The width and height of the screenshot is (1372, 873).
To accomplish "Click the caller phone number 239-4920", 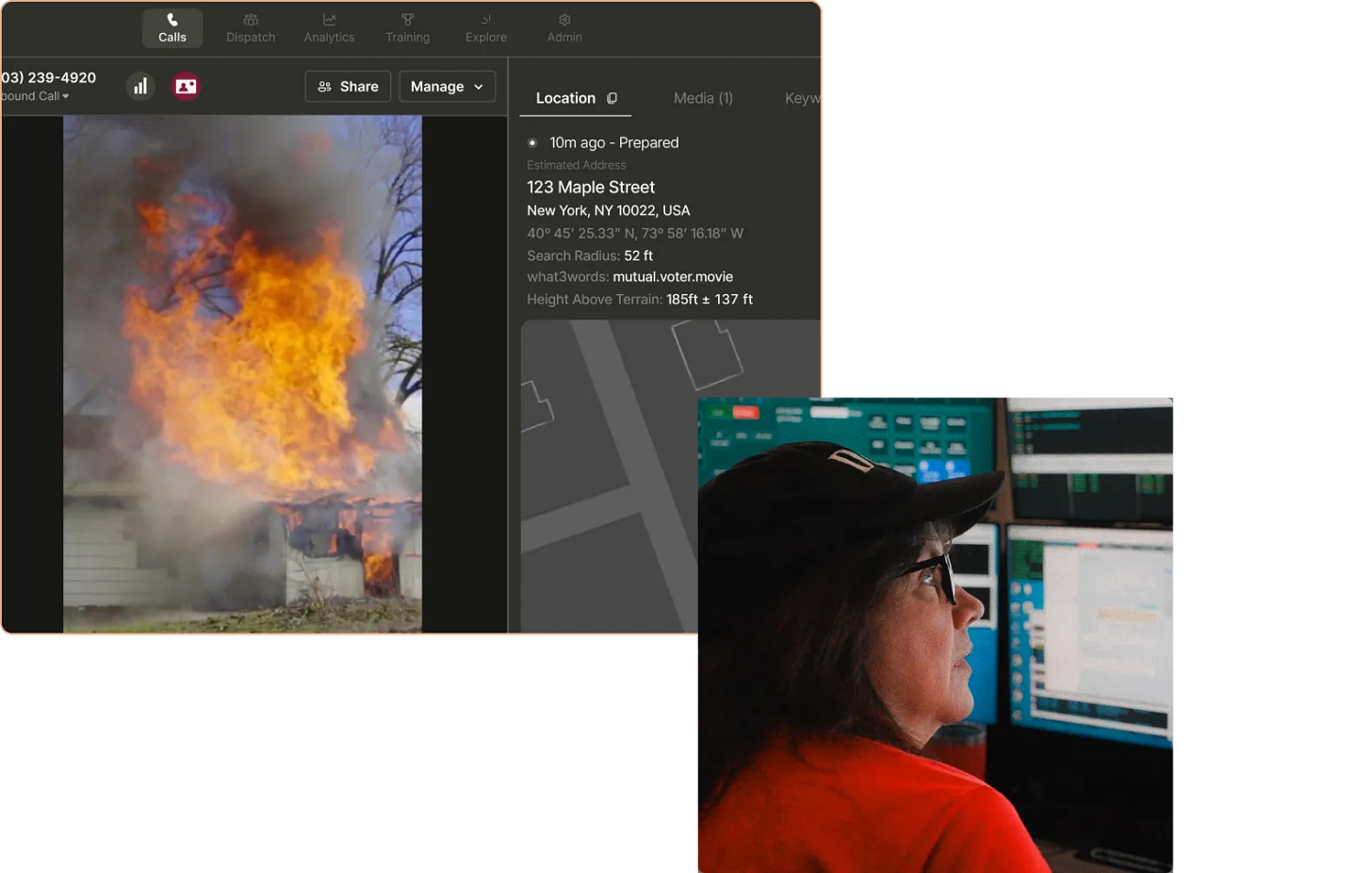I will (47, 77).
